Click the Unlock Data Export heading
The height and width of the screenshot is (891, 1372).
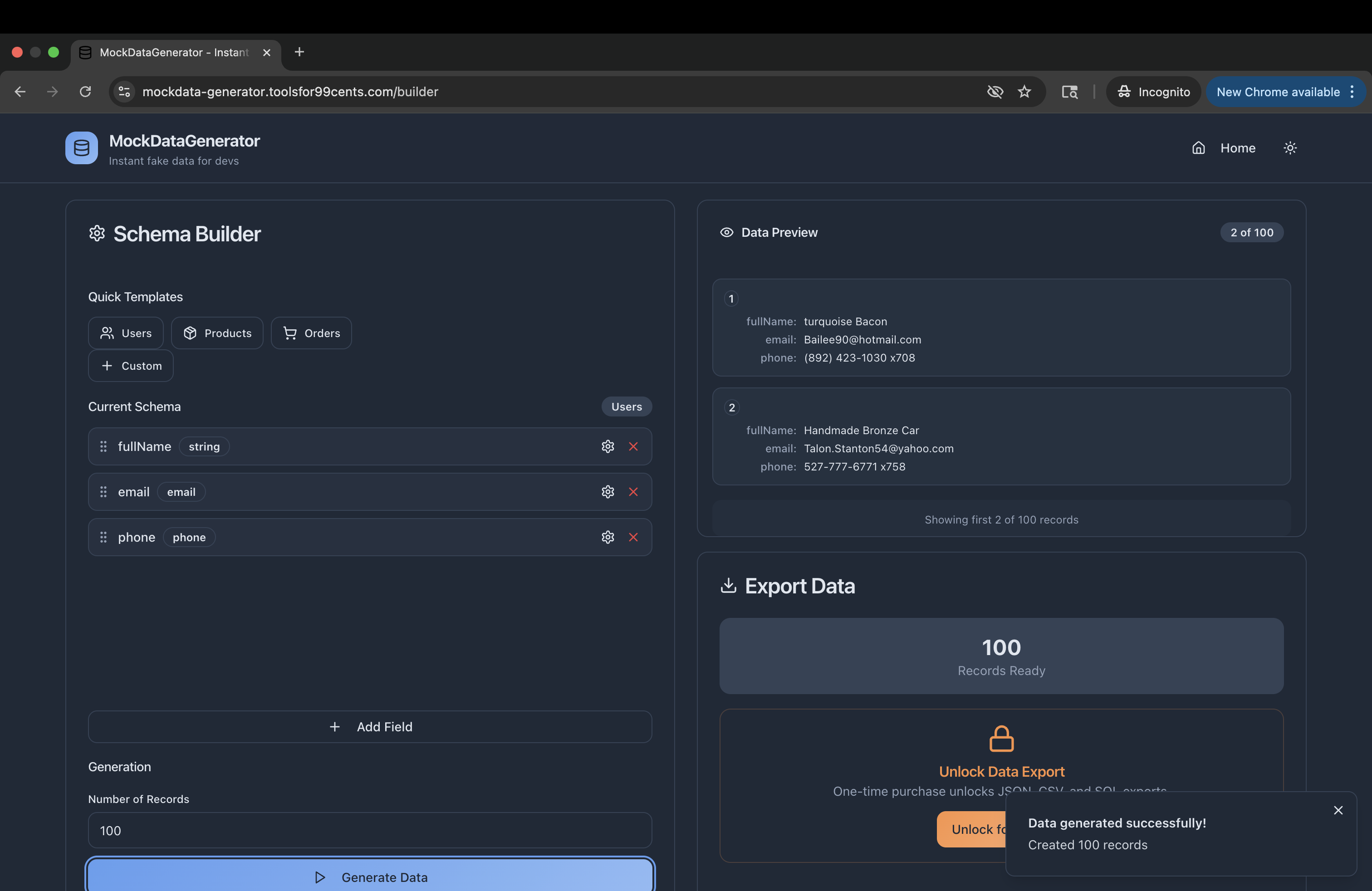[1001, 772]
